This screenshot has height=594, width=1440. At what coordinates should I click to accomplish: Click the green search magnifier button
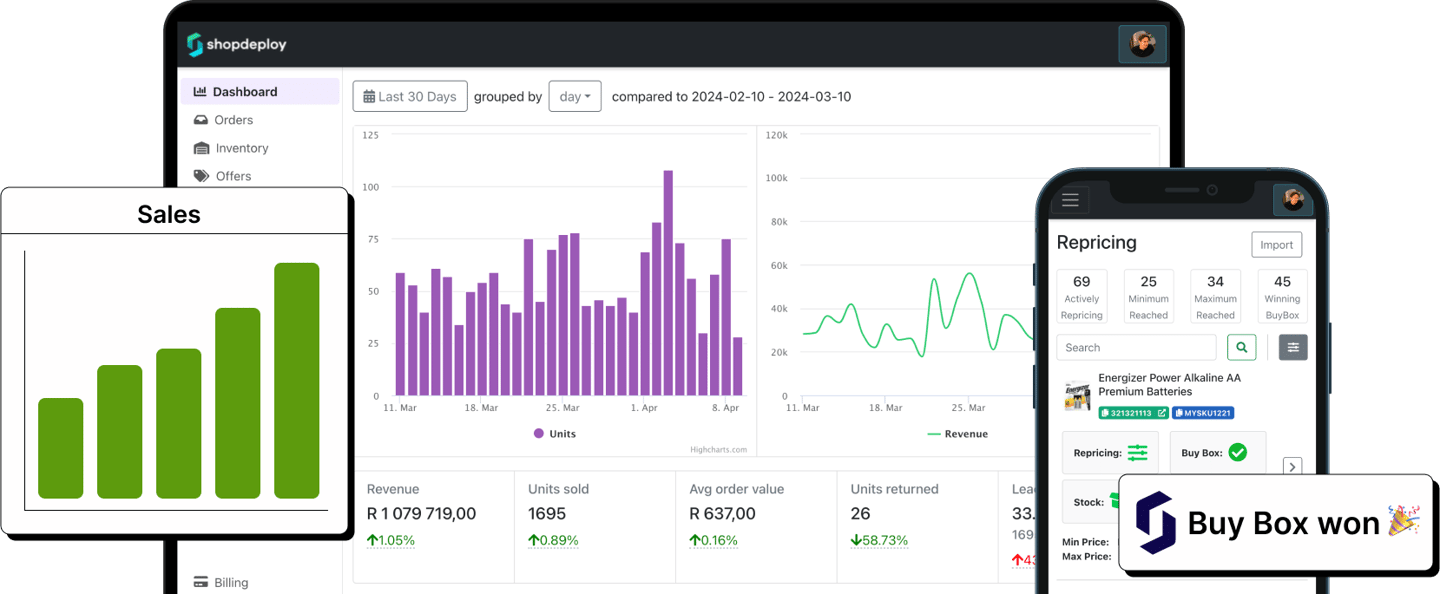(x=1241, y=347)
